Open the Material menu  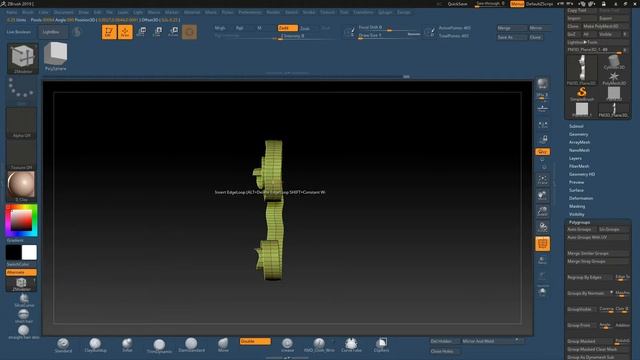tap(192, 12)
